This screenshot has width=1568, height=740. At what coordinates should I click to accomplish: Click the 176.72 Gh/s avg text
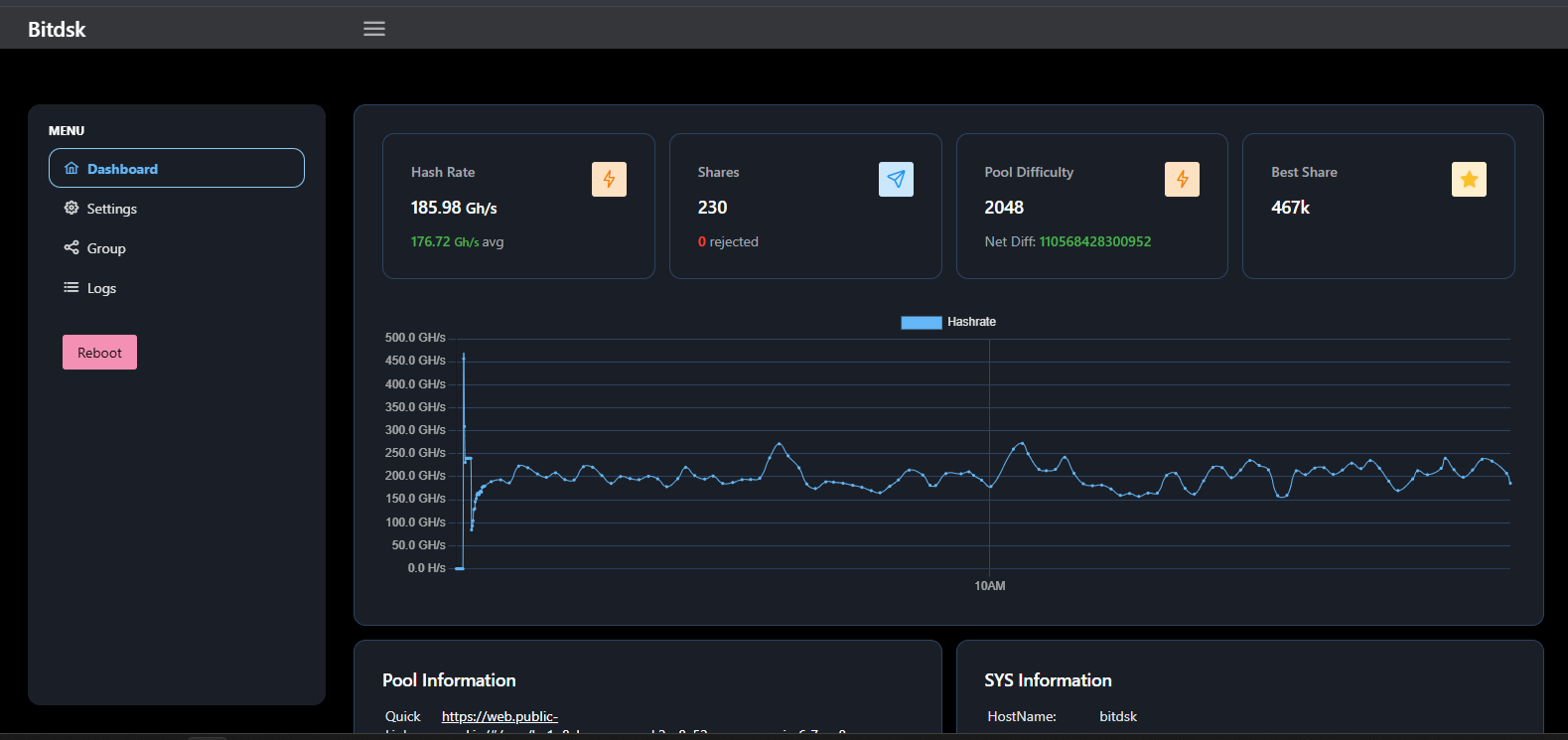tap(457, 241)
